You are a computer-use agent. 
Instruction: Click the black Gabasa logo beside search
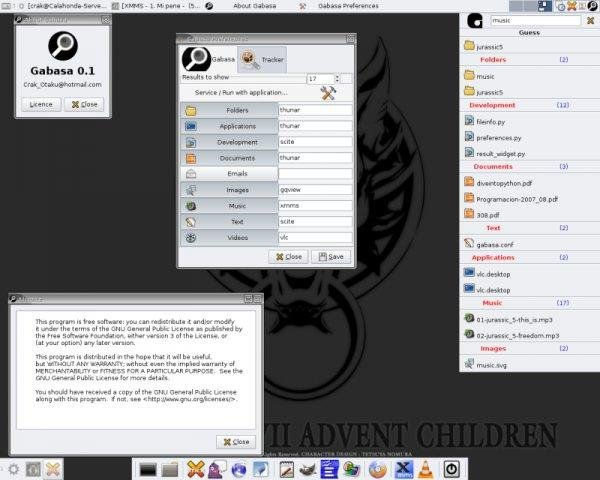click(475, 20)
